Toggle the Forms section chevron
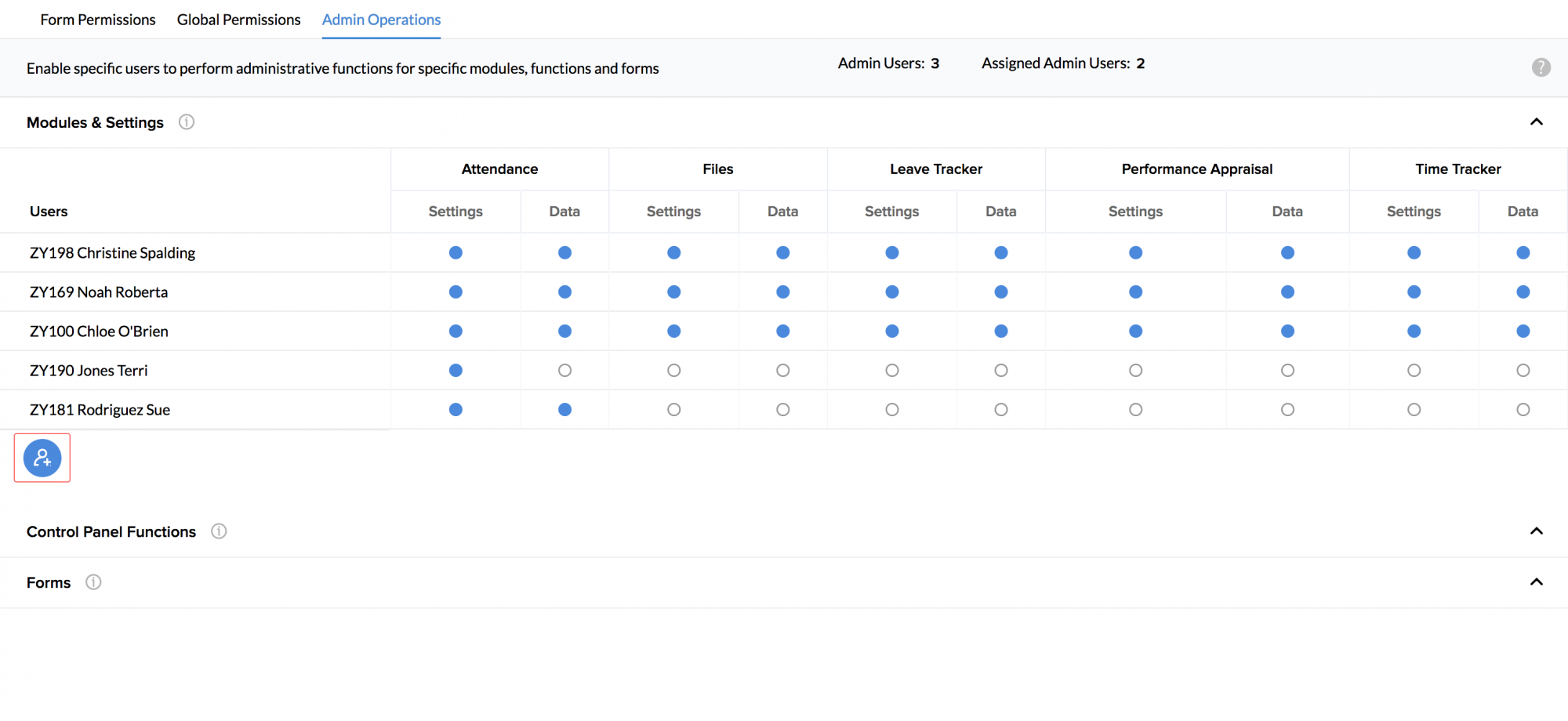1568x721 pixels. pos(1536,582)
